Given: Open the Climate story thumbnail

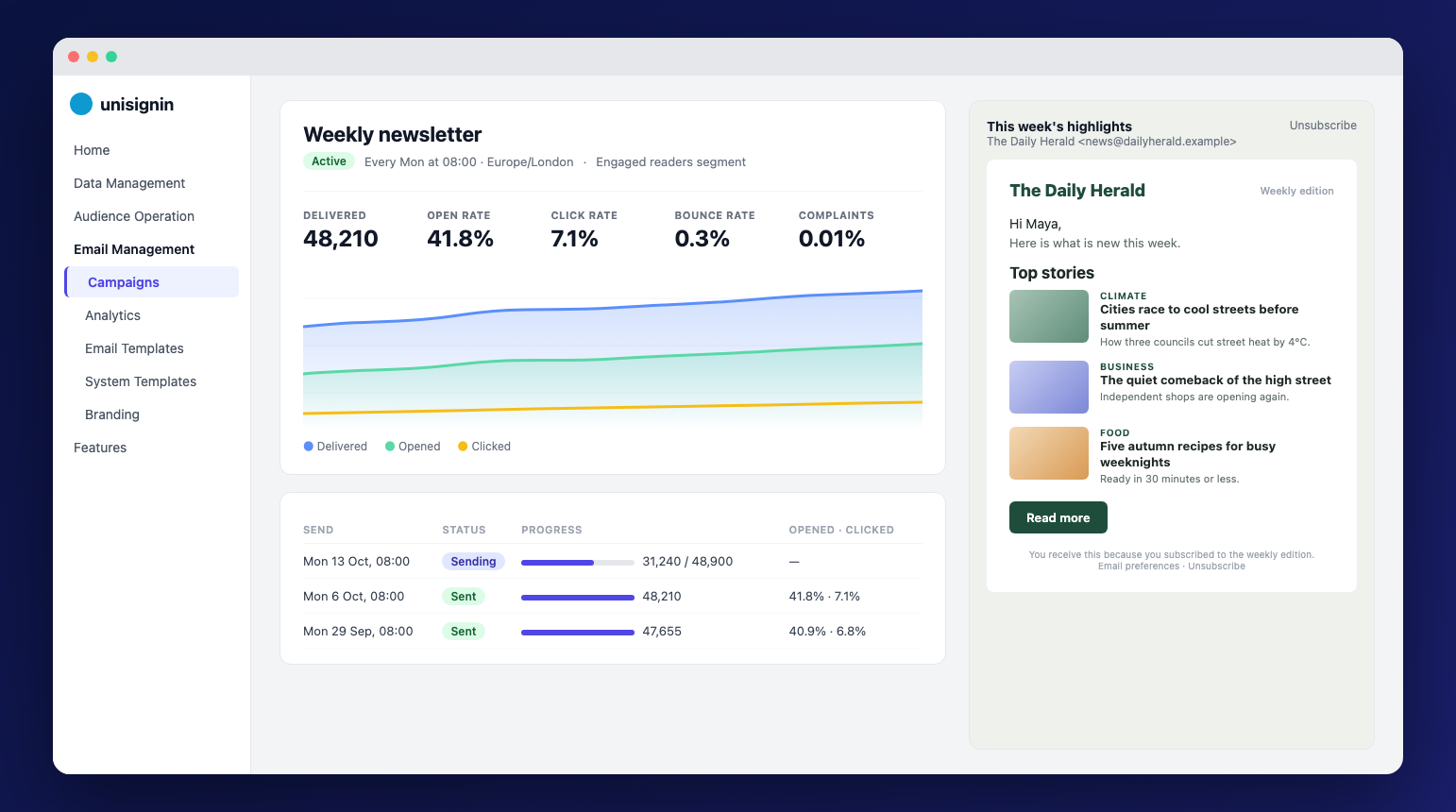Looking at the screenshot, I should [1049, 316].
